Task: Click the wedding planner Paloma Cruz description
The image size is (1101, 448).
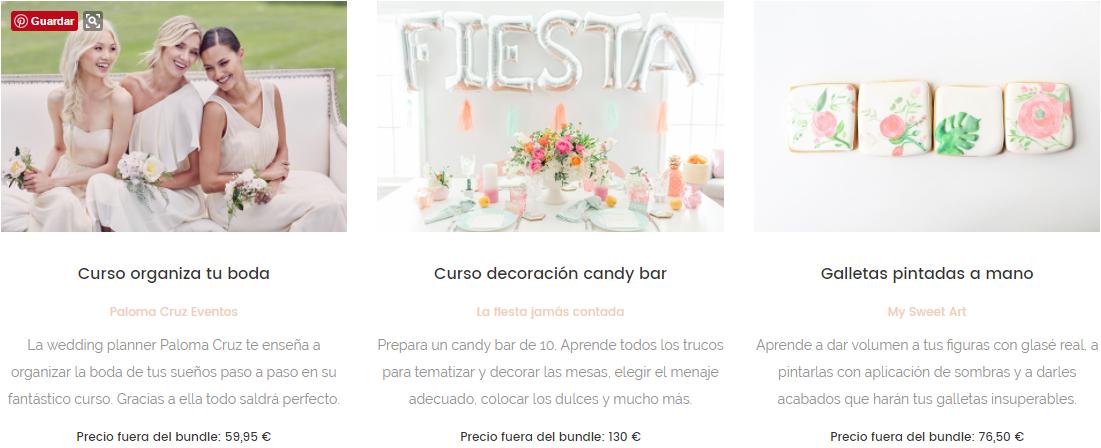Action: 173,372
